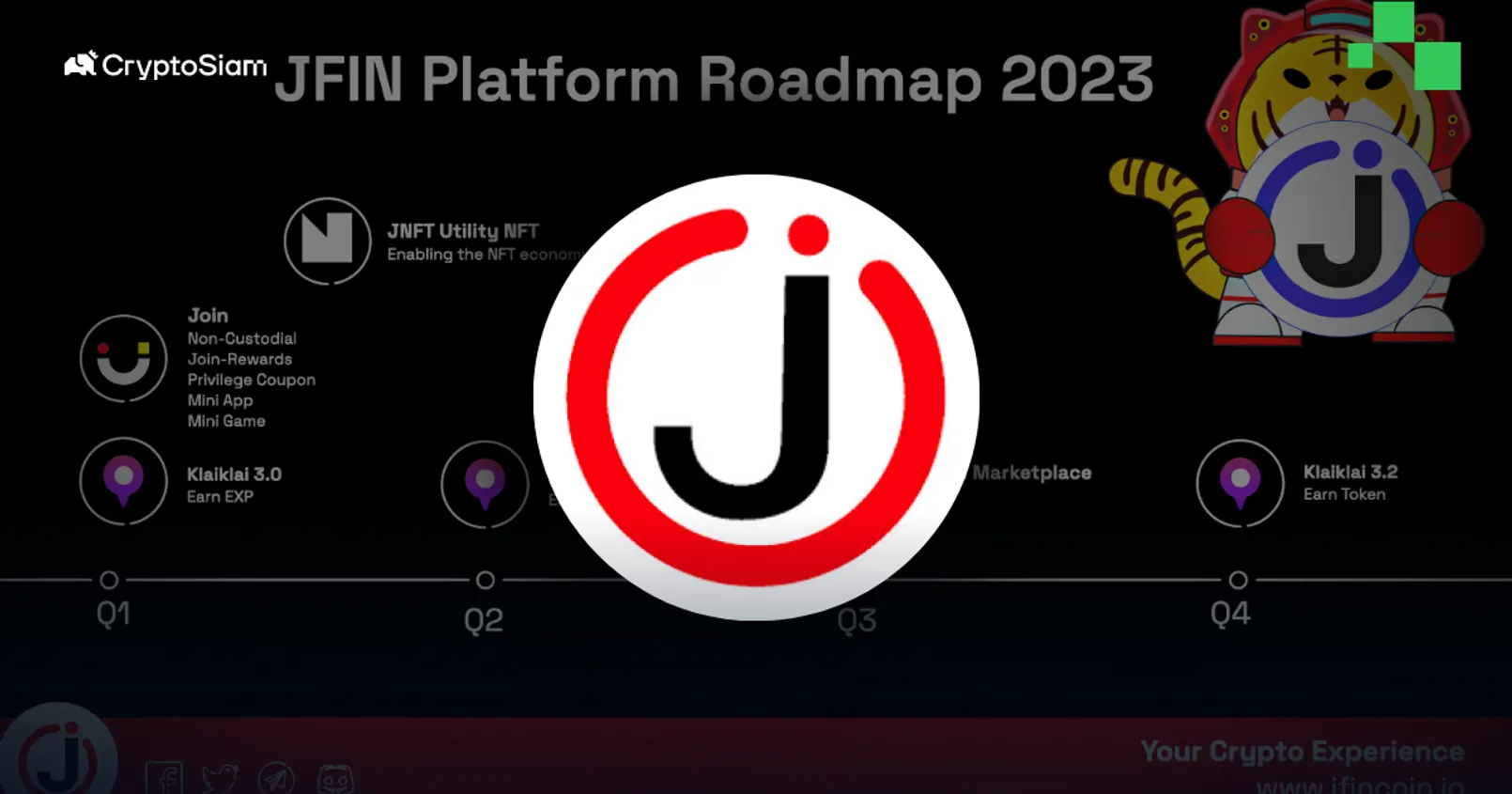
Task: Click the 'Mini App' line
Action: point(220,400)
